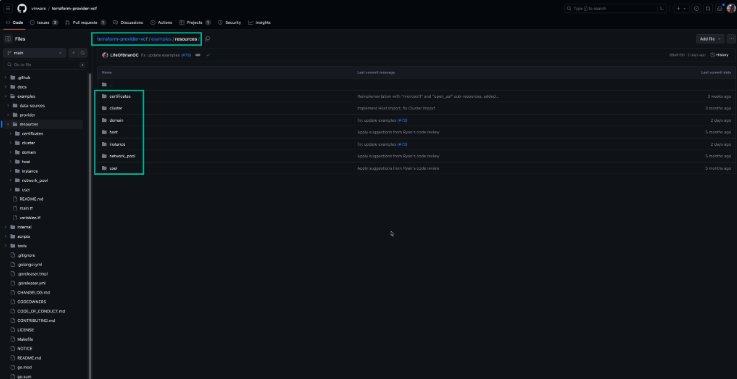The height and width of the screenshot is (379, 737).
Task: Select main.tf in file tree
Action: click(x=26, y=208)
